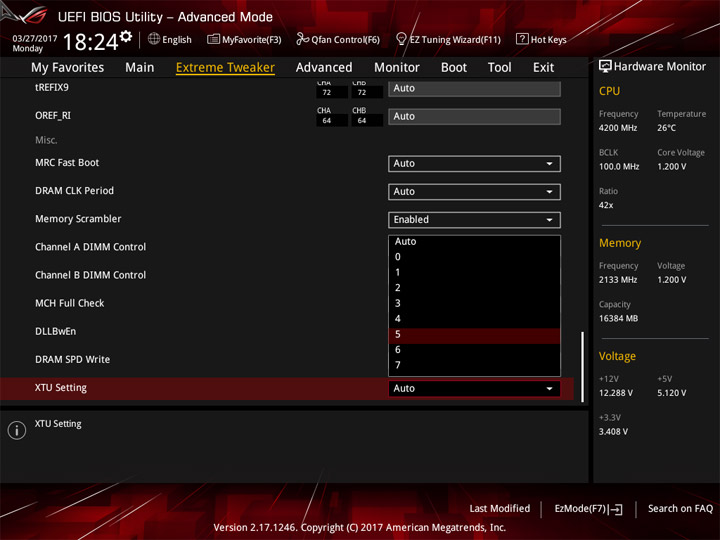Click the Hot Keys question mark icon

click(x=522, y=39)
